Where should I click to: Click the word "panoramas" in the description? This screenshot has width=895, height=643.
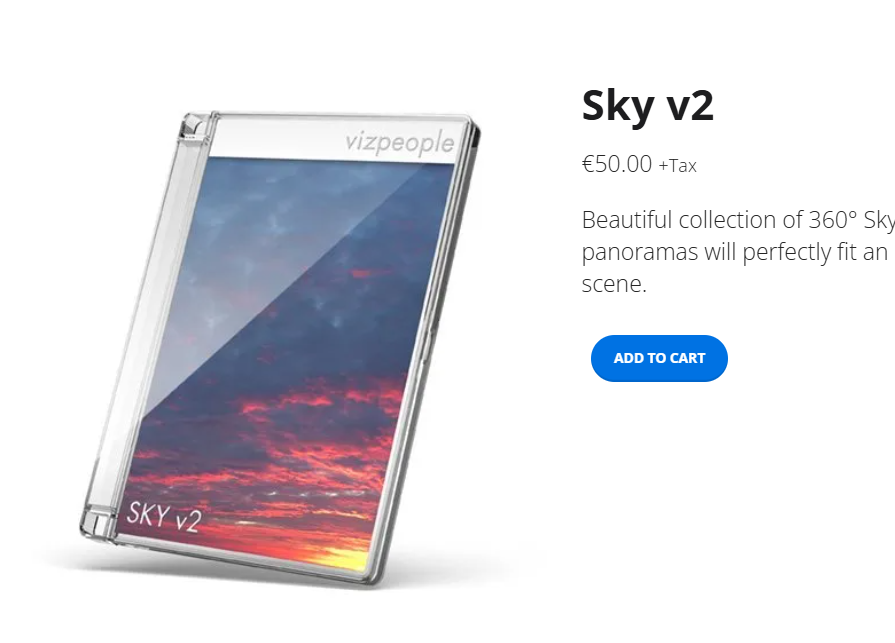coord(640,253)
